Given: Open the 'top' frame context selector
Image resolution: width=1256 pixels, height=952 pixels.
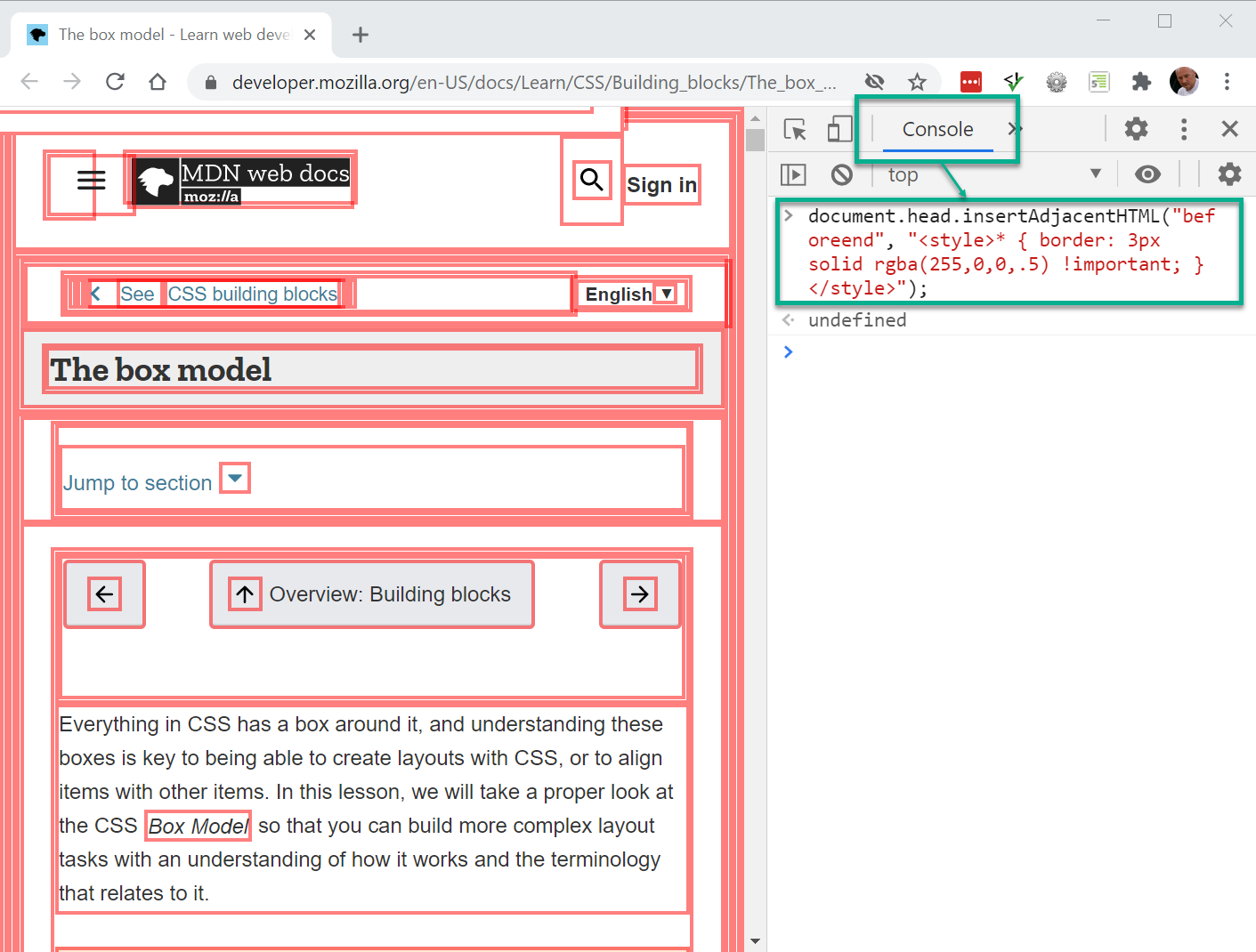Looking at the screenshot, I should tap(903, 174).
